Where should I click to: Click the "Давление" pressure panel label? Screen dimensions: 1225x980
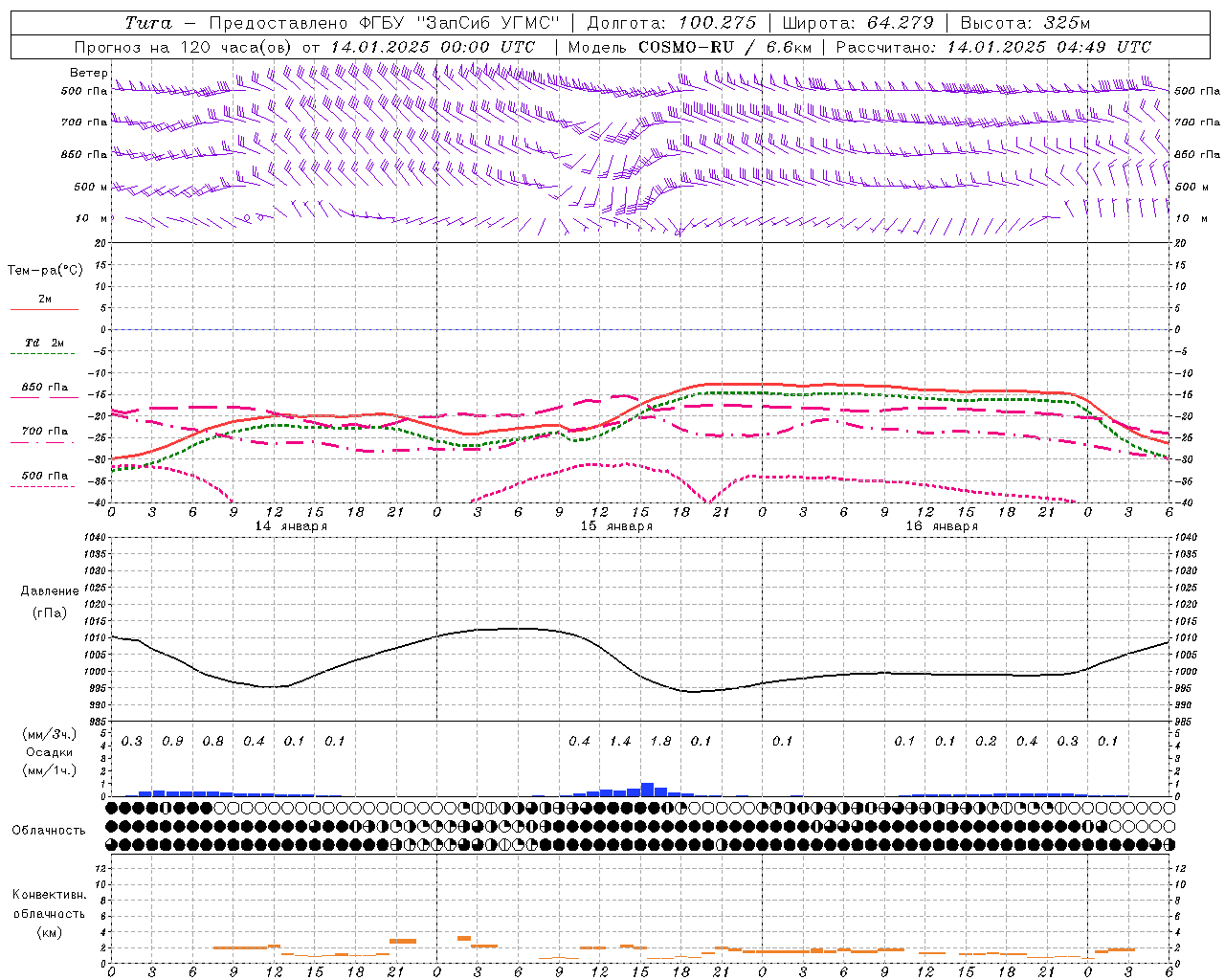tap(50, 591)
